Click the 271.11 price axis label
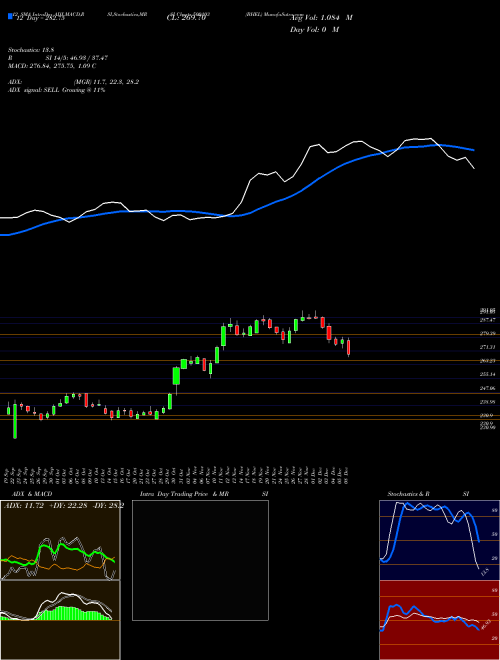 (x=487, y=347)
